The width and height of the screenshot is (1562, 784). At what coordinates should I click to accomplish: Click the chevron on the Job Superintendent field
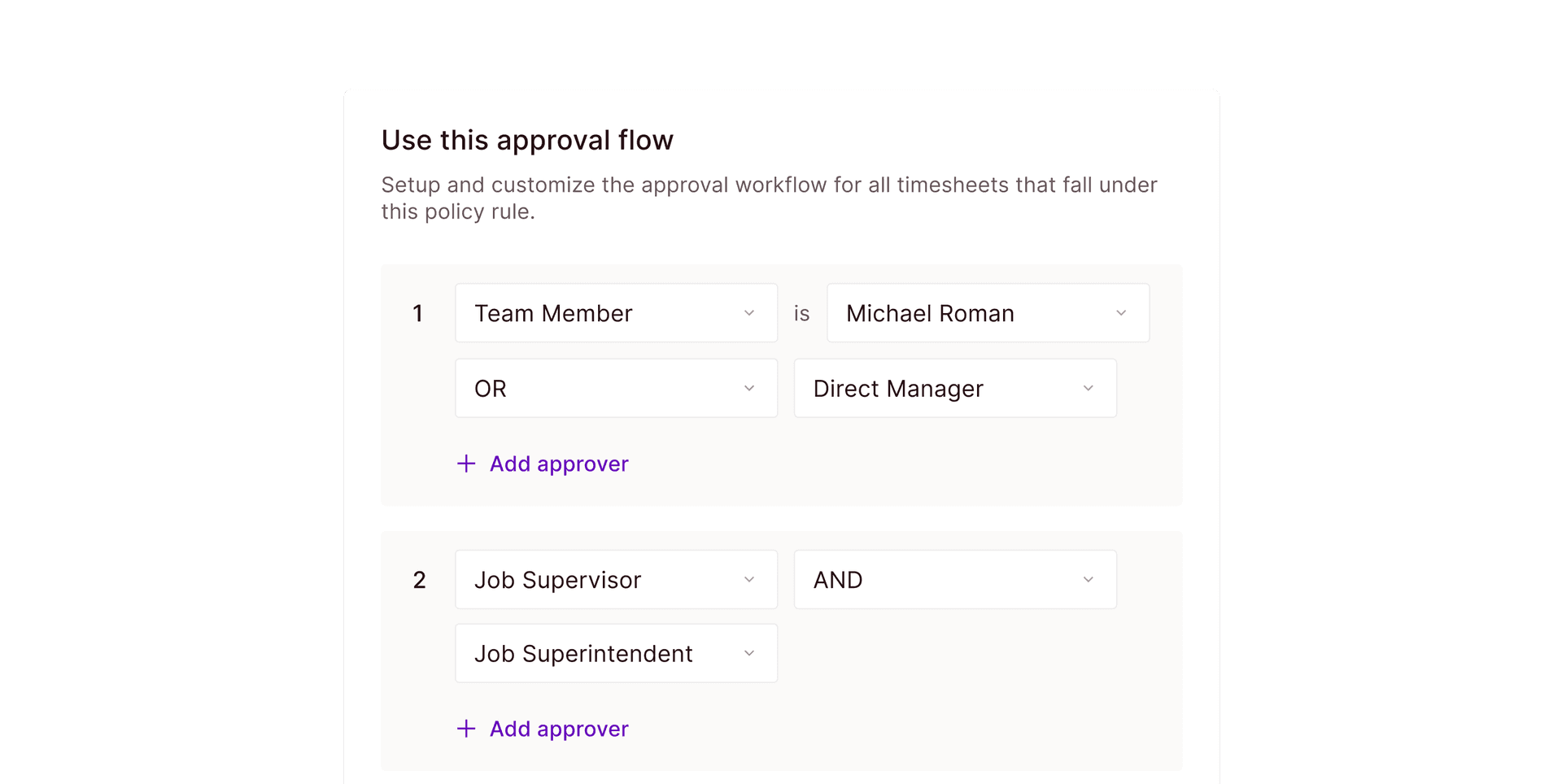point(749,653)
